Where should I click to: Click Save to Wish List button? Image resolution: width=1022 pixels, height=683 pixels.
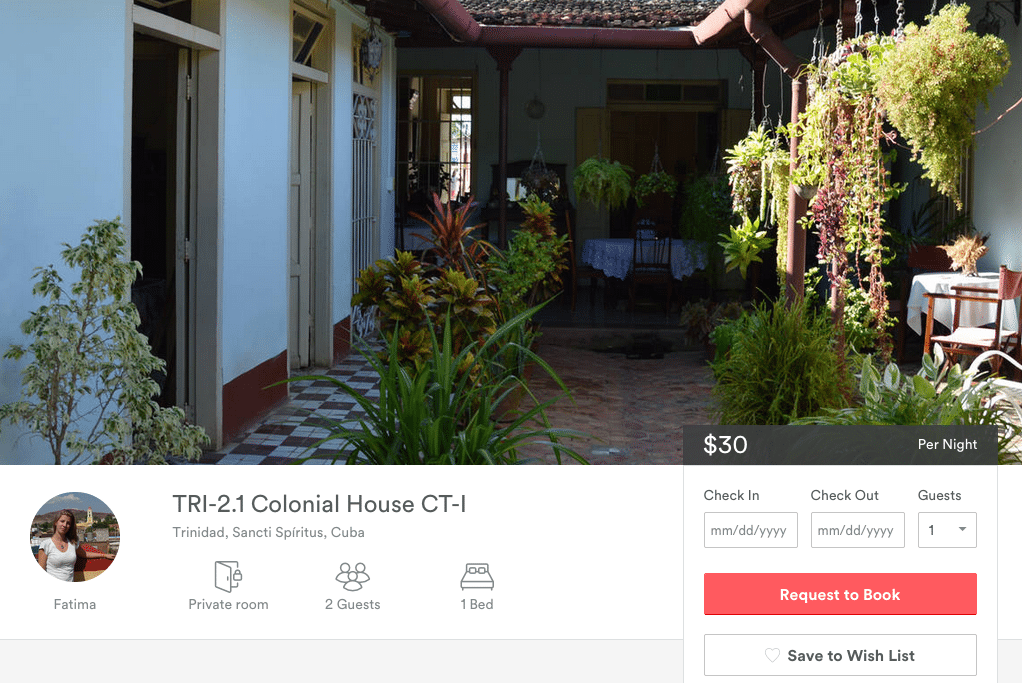840,655
